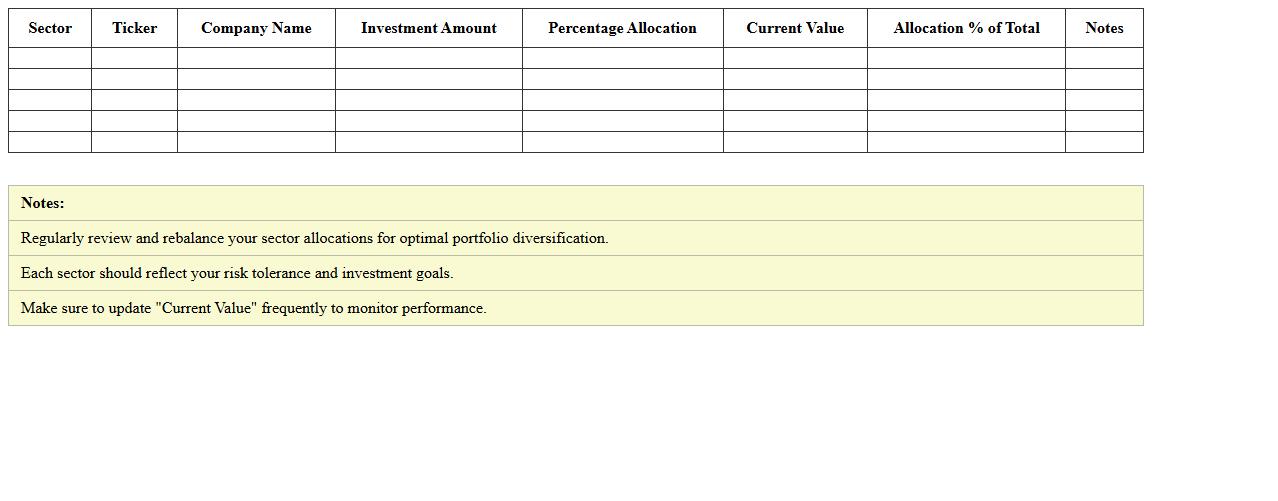The height and width of the screenshot is (501, 1278).
Task: Select first empty cell under Investment Amount
Action: click(x=429, y=58)
